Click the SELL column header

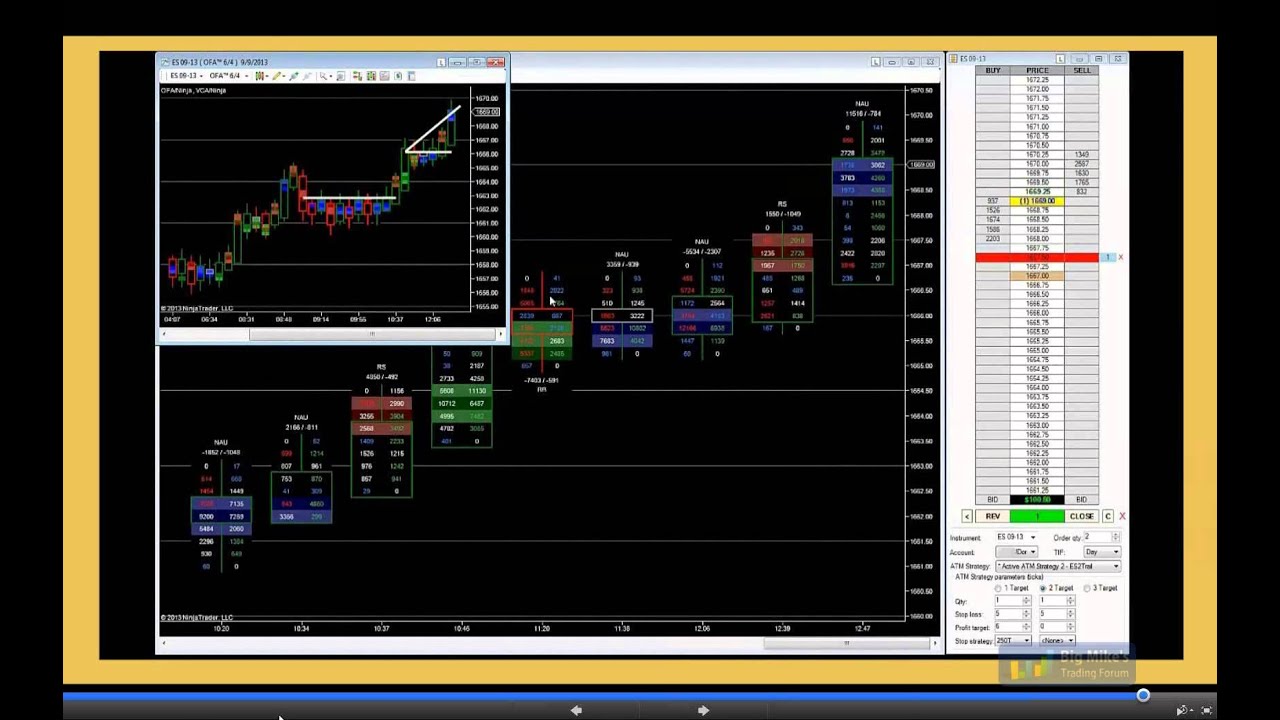(1082, 70)
